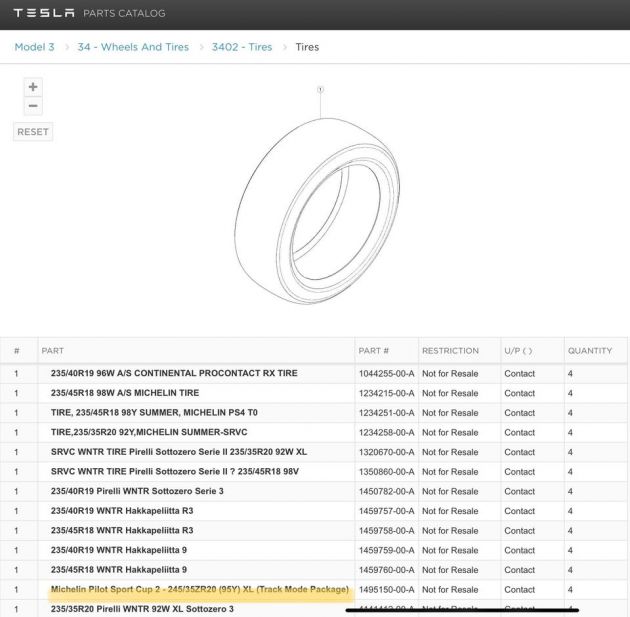630x617 pixels.
Task: Click part number 1459760-00-A
Action: tap(387, 570)
